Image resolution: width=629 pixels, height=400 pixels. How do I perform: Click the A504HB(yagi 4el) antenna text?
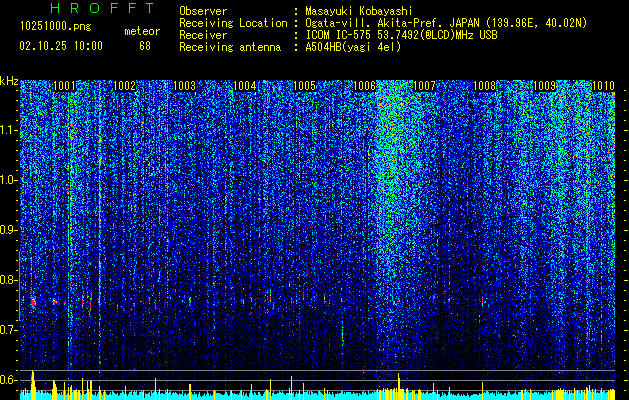pyautogui.click(x=353, y=47)
